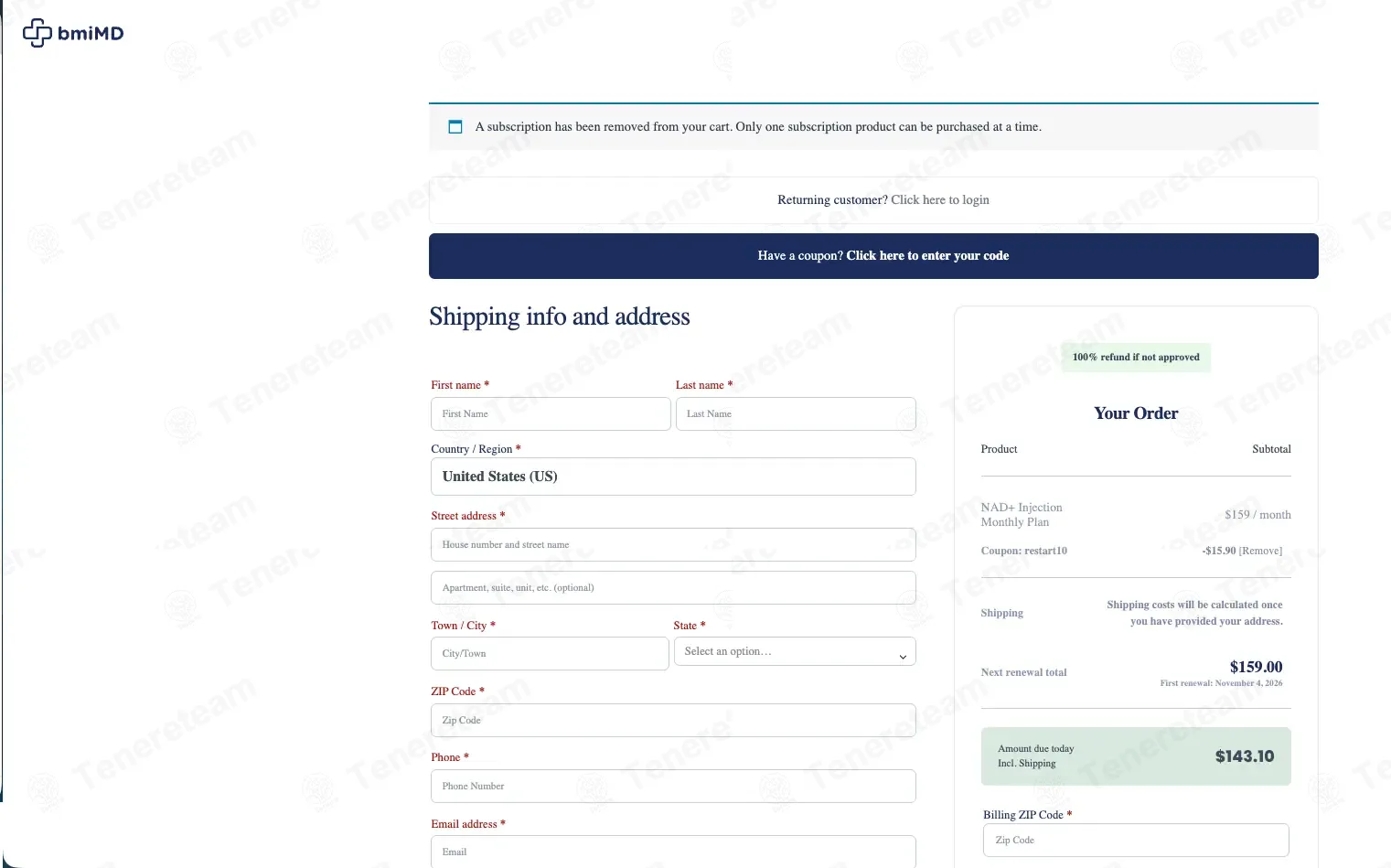
Task: Click the Billing ZIP Code field
Action: (x=1136, y=841)
